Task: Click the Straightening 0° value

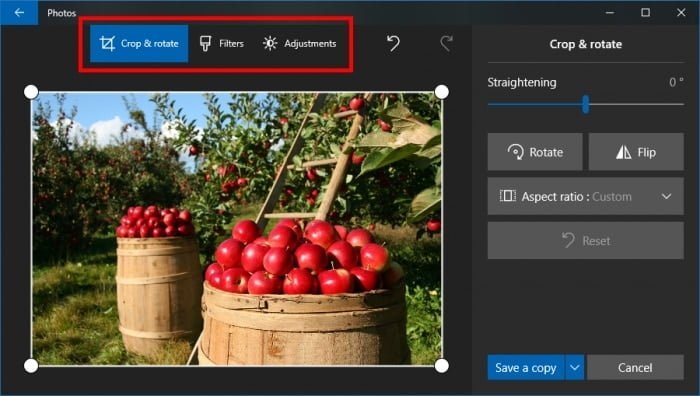Action: point(676,82)
